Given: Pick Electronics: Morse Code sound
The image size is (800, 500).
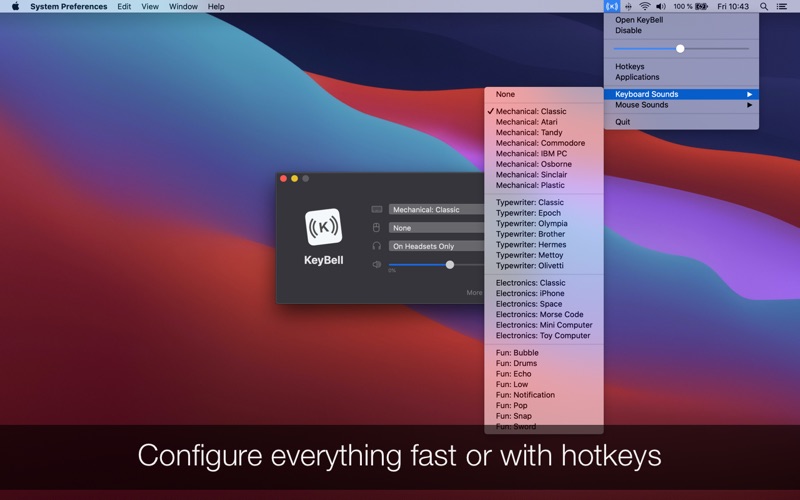Looking at the screenshot, I should tap(544, 315).
